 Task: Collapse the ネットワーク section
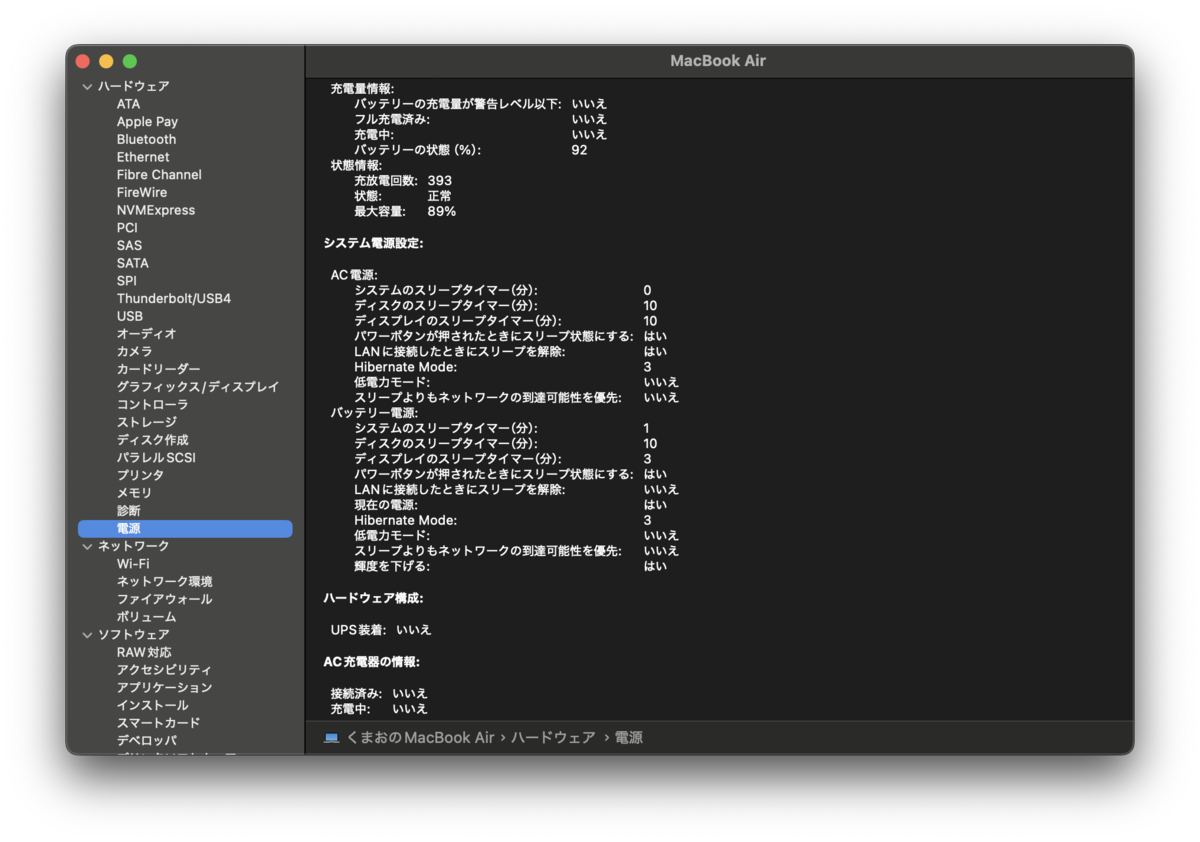(88, 546)
